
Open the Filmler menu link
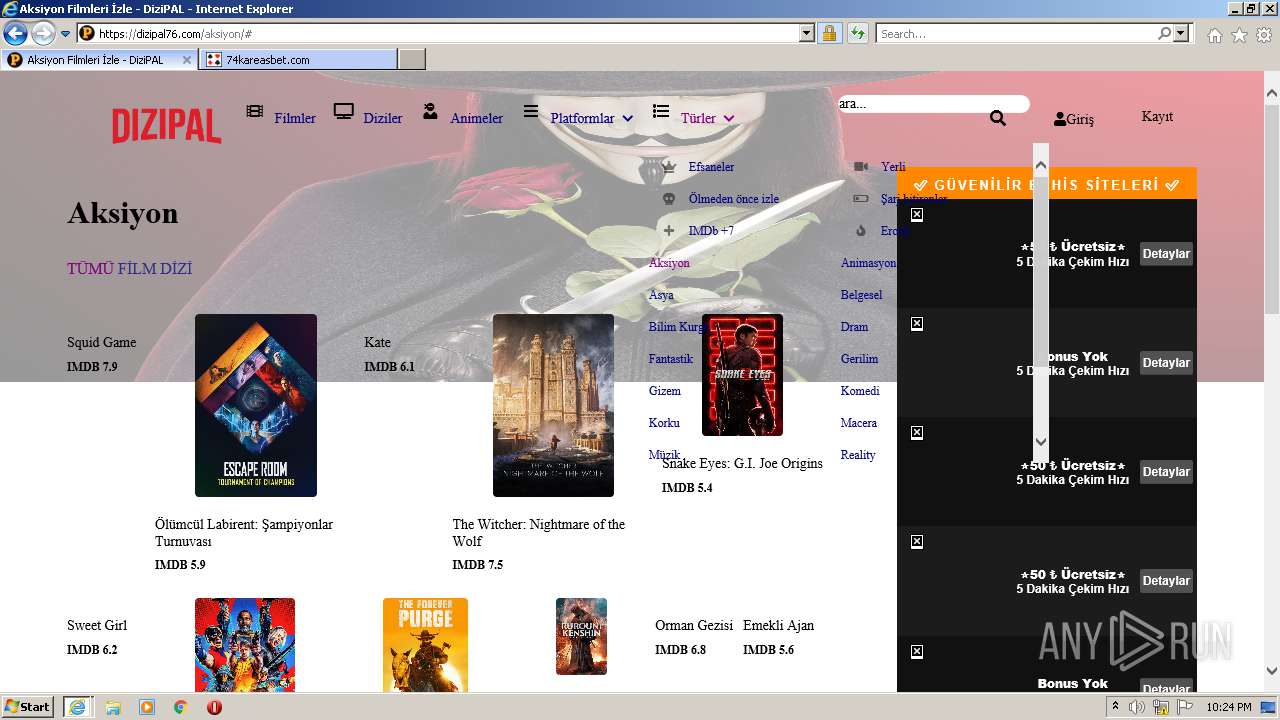click(x=295, y=119)
